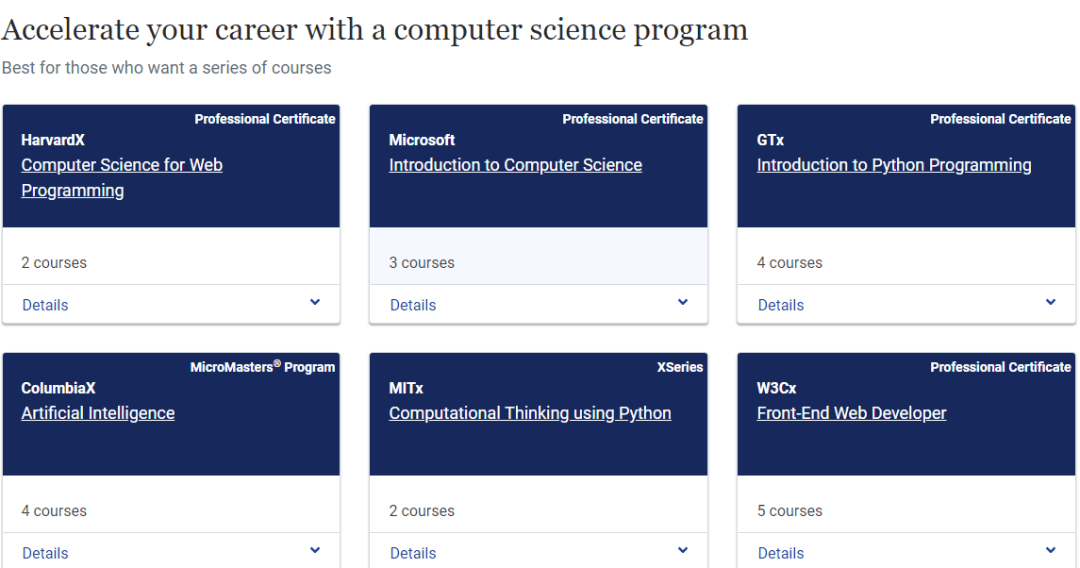
Task: Show Details for ColumbiaX 4 courses
Action: coord(45,553)
